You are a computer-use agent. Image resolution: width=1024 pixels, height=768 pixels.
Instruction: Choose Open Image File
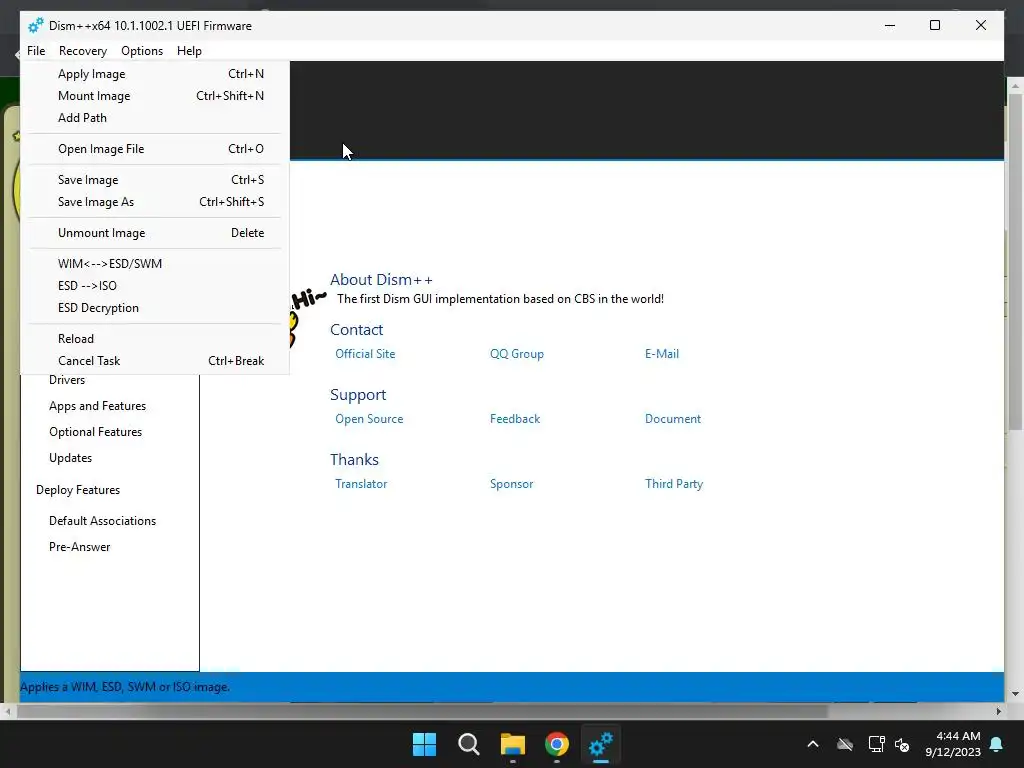[155, 149]
